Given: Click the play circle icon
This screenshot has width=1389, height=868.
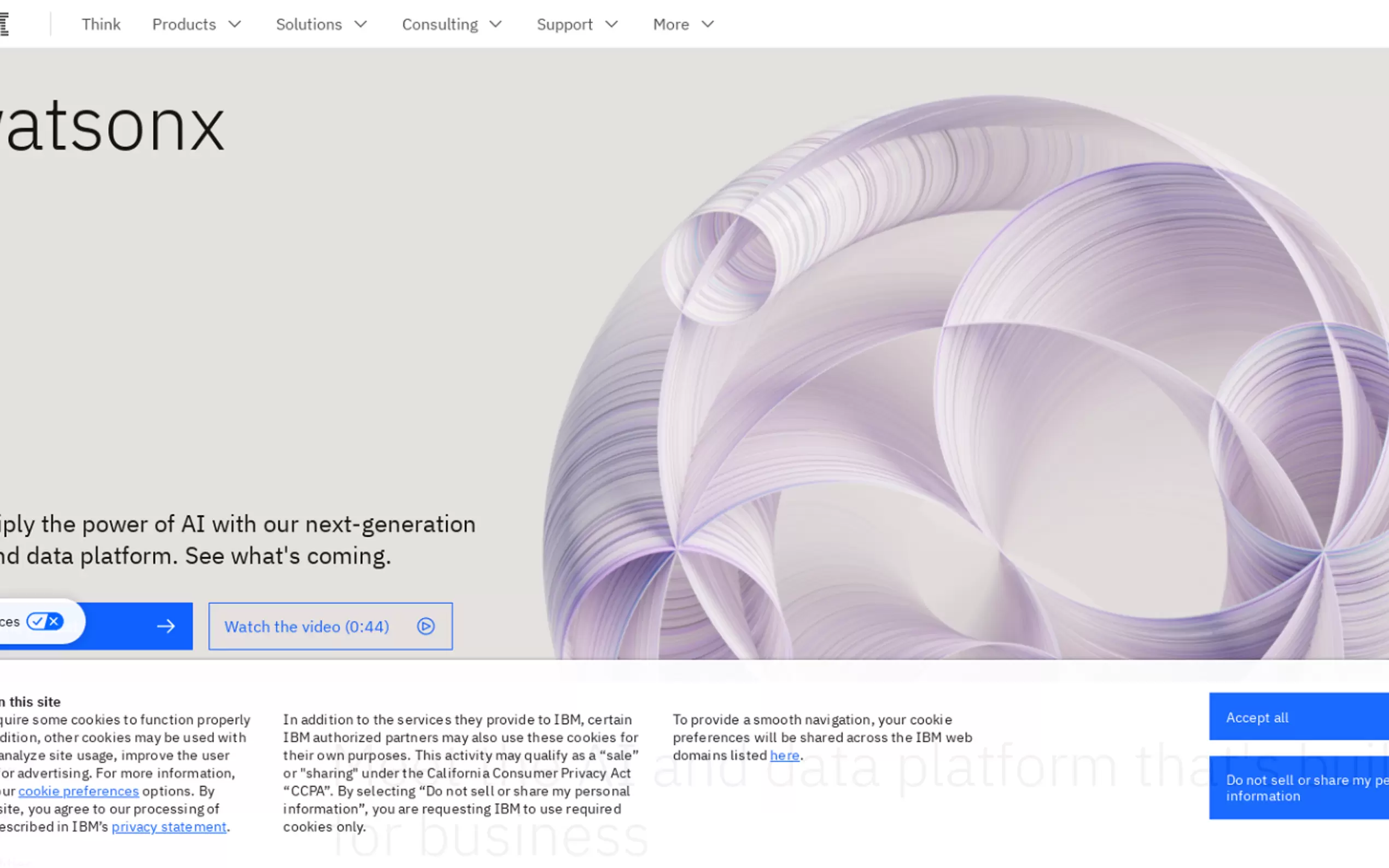Looking at the screenshot, I should click(425, 626).
